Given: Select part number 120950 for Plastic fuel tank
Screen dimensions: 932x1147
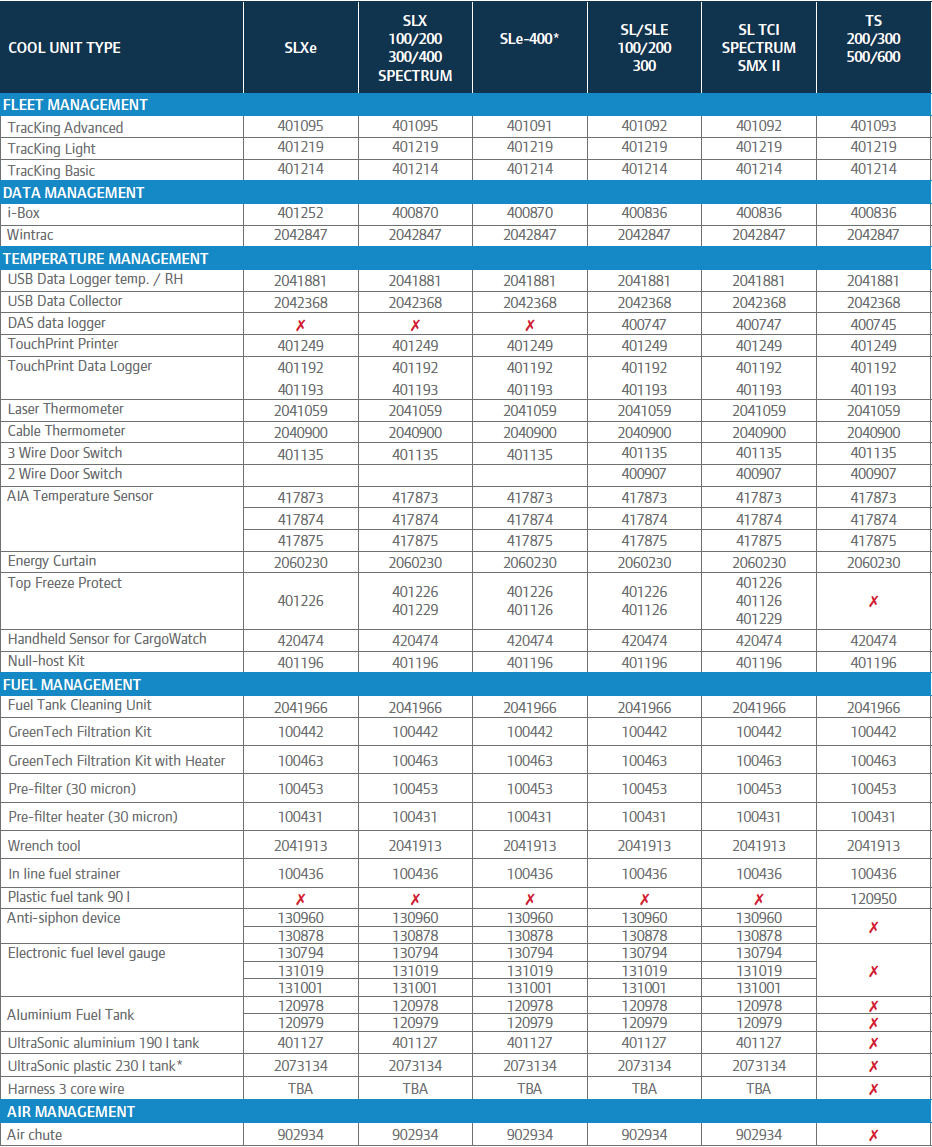Looking at the screenshot, I should point(873,898).
